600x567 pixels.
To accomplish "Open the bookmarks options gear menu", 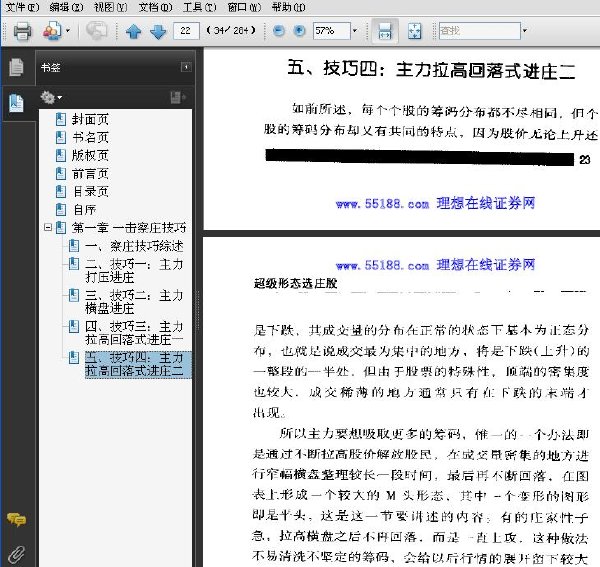I will coord(51,98).
